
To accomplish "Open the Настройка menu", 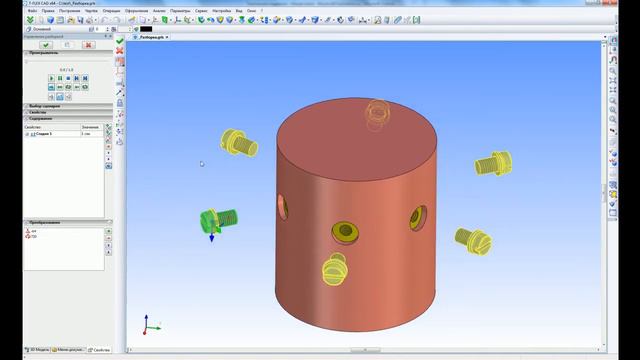I will tap(222, 11).
